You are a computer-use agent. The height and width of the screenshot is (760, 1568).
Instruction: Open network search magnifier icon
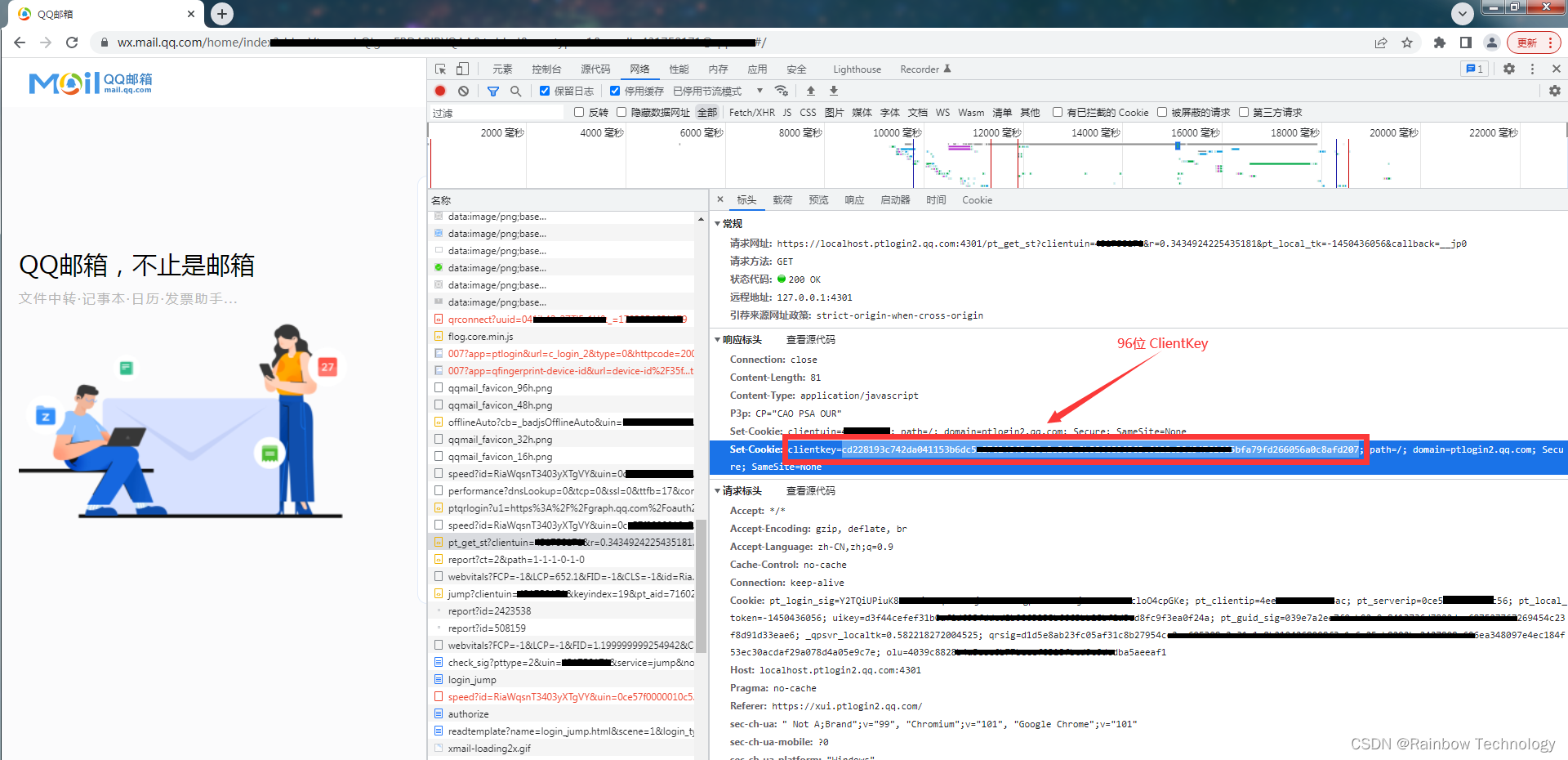(x=515, y=91)
